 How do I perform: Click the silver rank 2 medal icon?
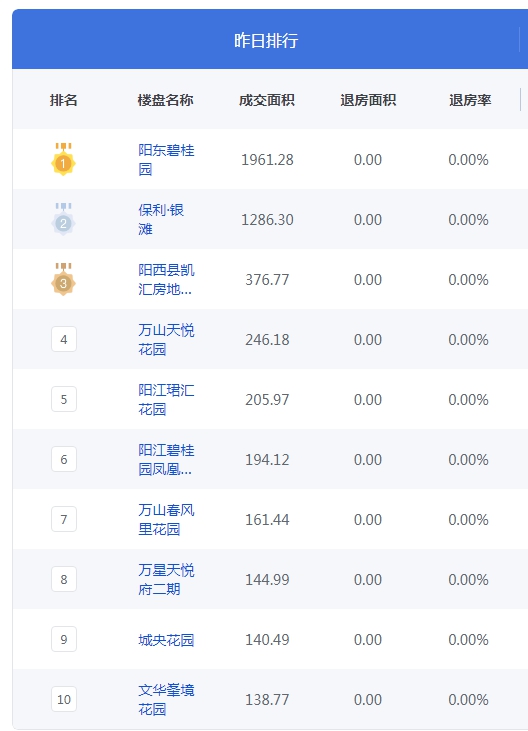point(63,219)
